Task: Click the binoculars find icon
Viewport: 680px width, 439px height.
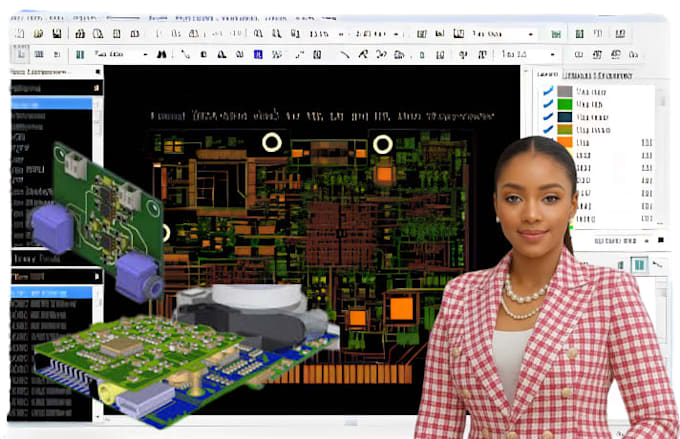Action: click(162, 54)
